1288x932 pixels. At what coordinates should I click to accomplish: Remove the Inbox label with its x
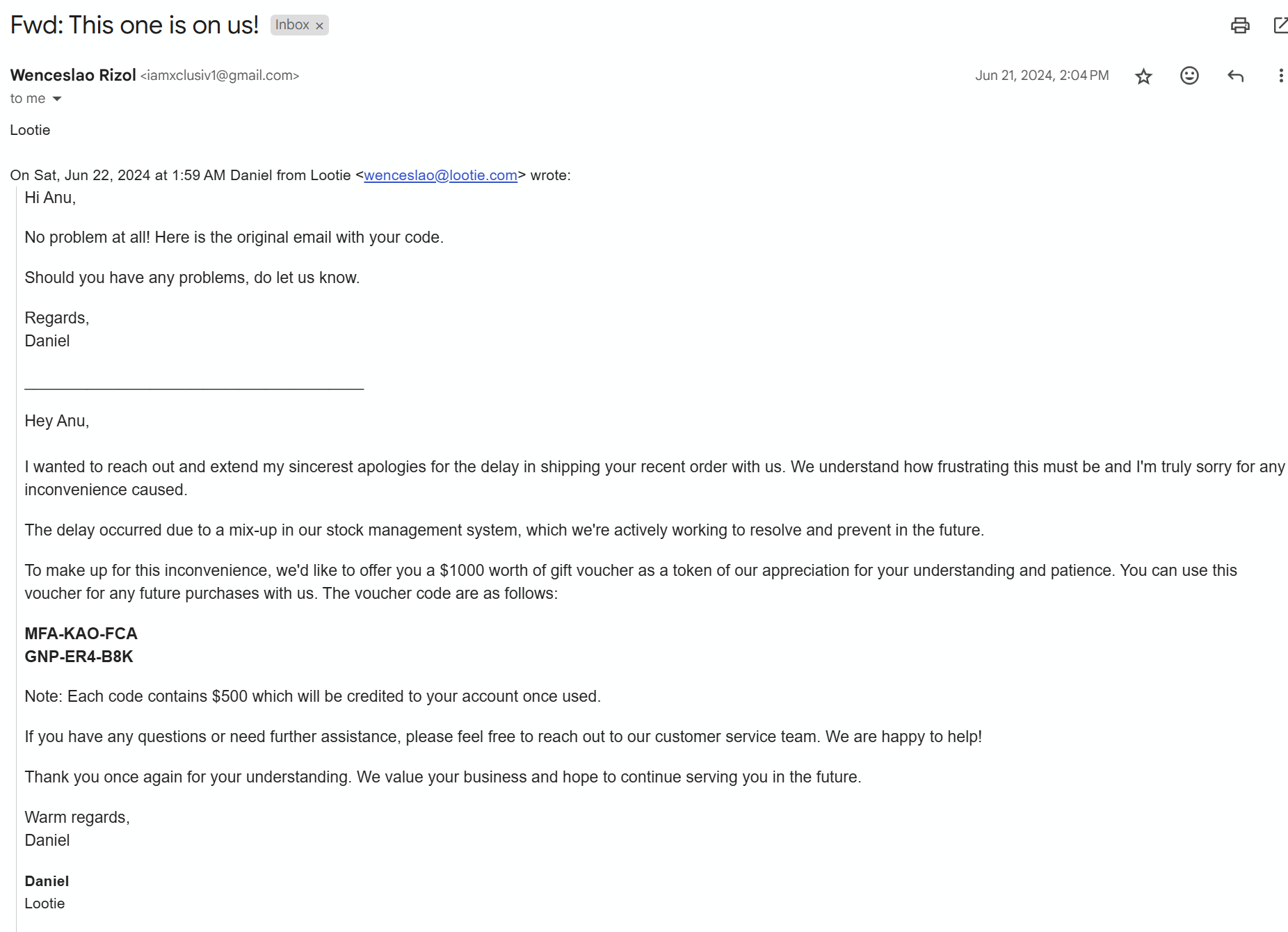tap(320, 26)
